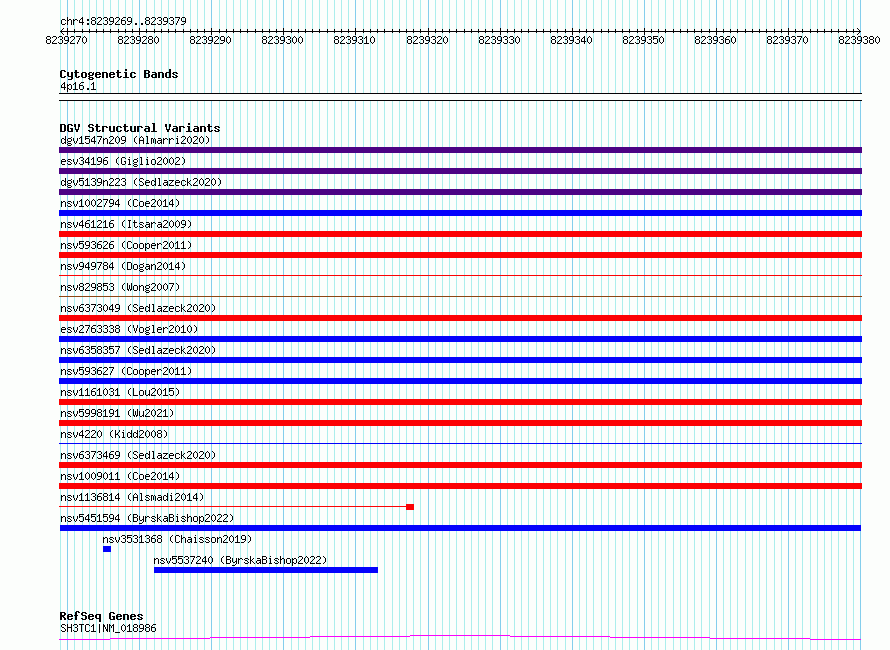Select nsv1009011 (Coe2014) variant label

[120, 476]
